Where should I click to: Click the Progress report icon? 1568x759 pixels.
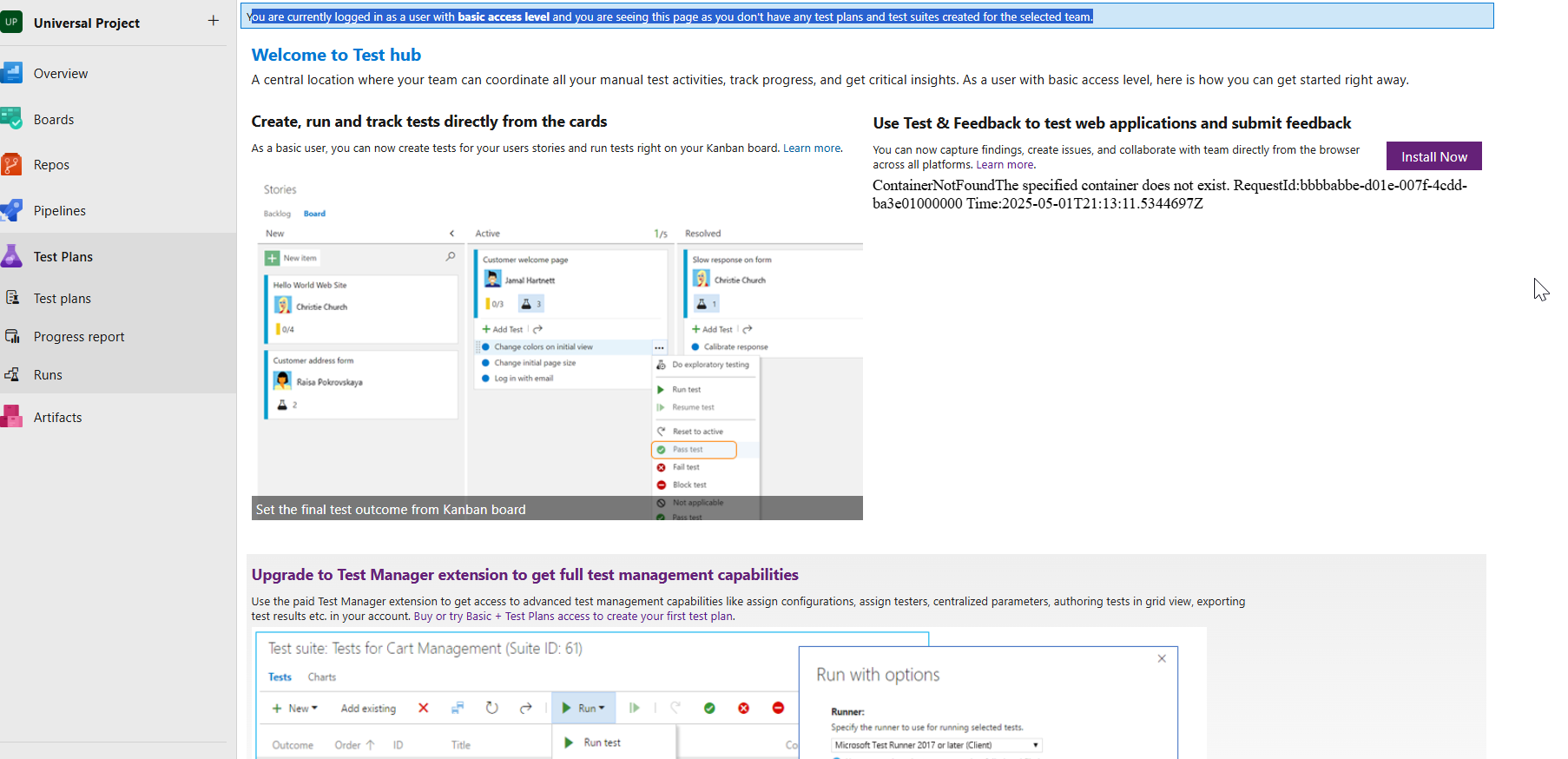tap(12, 336)
